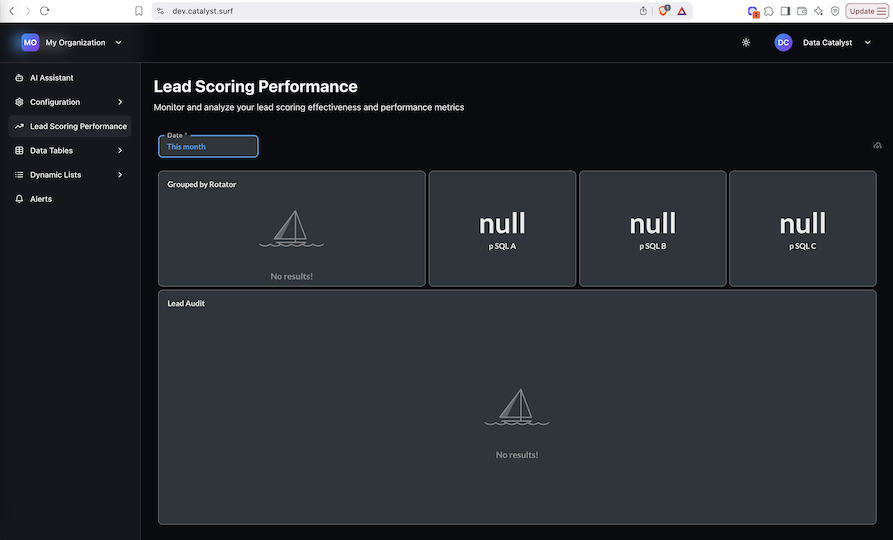This screenshot has height=540, width=893.
Task: Open the My Organization switcher
Action: pos(72,42)
